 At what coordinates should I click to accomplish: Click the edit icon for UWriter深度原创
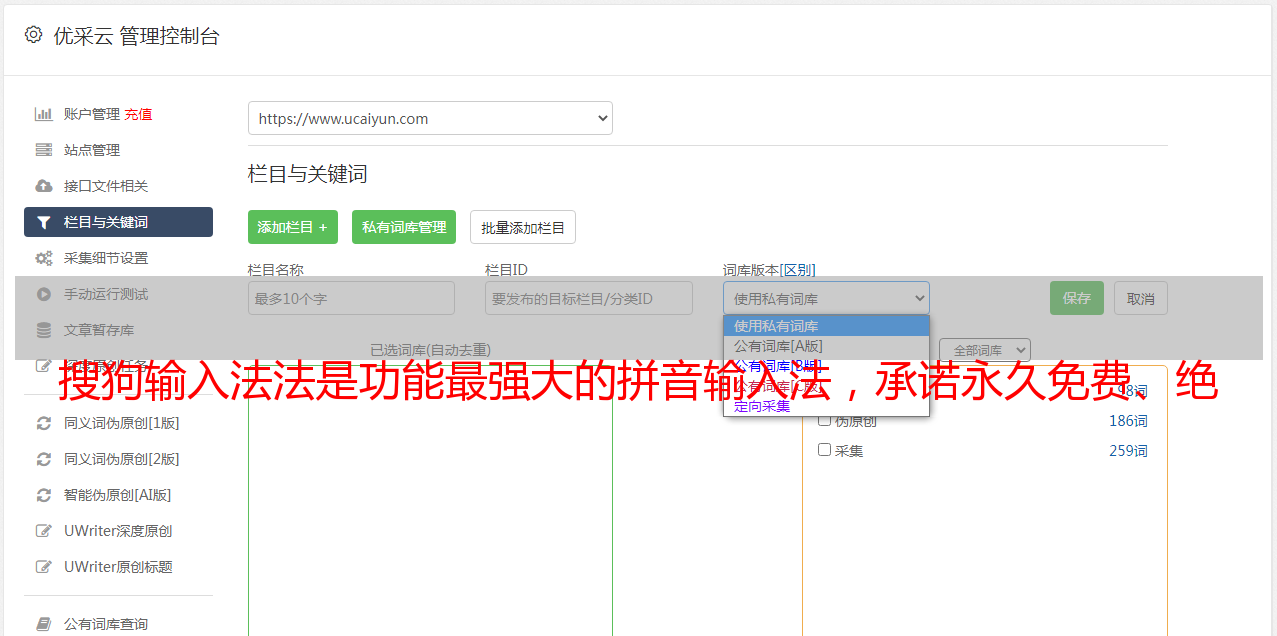[x=44, y=531]
